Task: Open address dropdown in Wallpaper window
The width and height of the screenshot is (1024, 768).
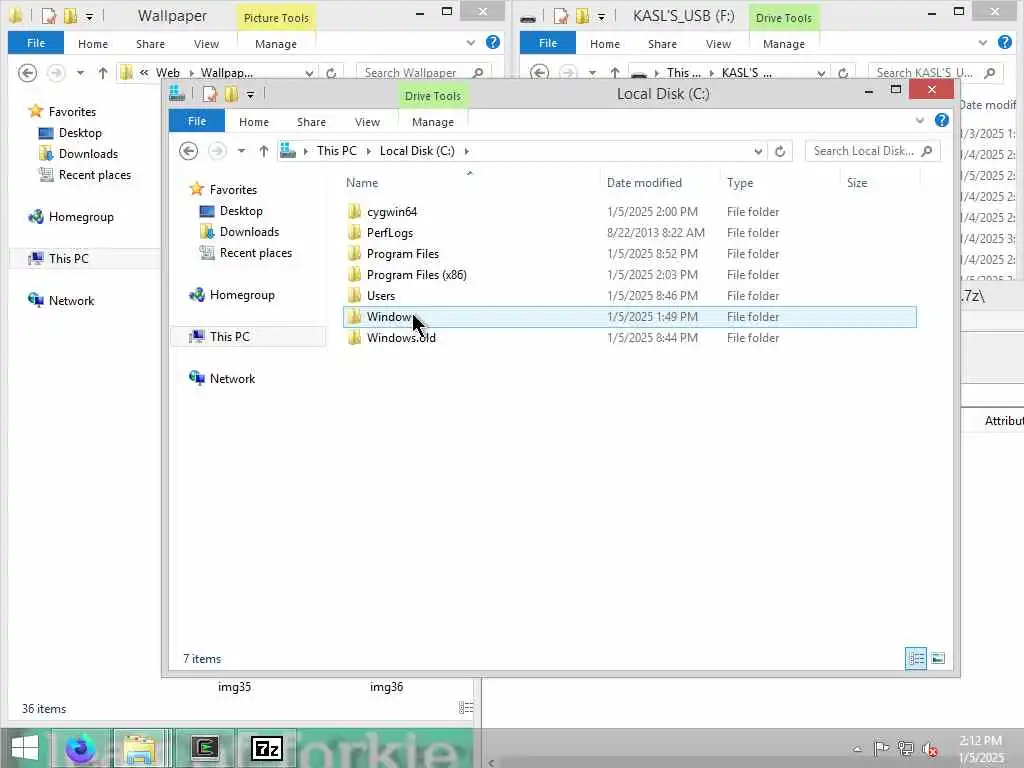Action: click(309, 73)
